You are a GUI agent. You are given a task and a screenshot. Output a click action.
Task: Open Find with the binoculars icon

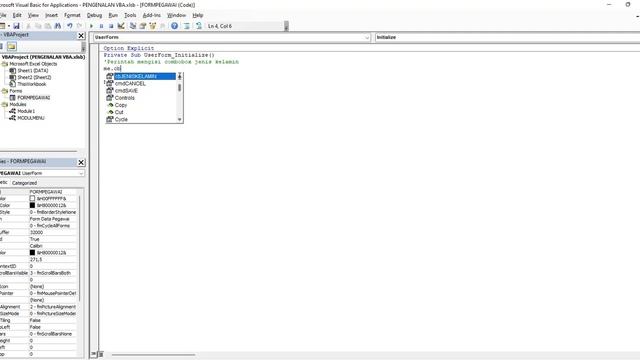pos(58,26)
